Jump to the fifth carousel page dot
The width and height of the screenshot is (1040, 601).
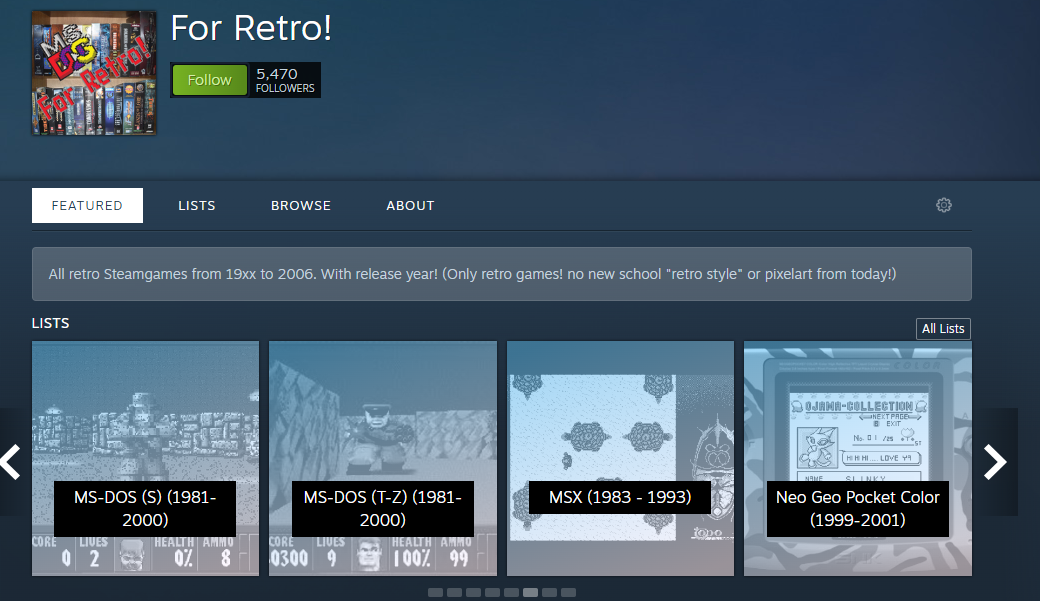[x=511, y=592]
